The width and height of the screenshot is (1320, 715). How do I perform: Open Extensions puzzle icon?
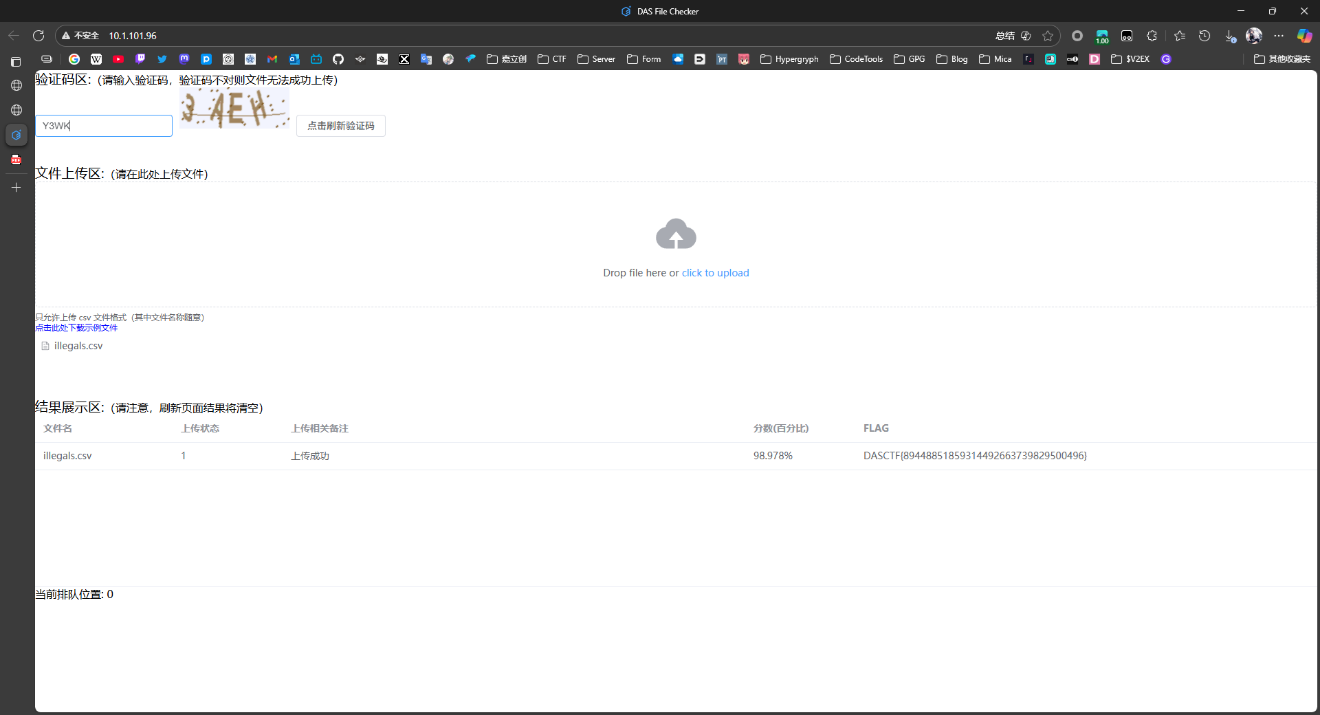(x=1152, y=35)
